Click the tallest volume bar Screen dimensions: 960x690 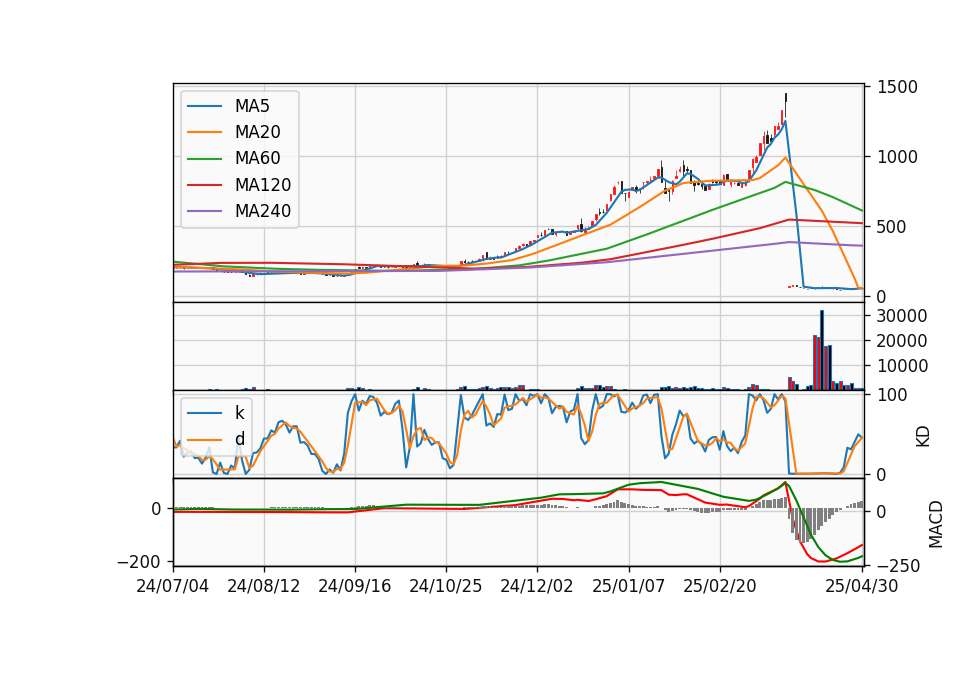(x=822, y=350)
